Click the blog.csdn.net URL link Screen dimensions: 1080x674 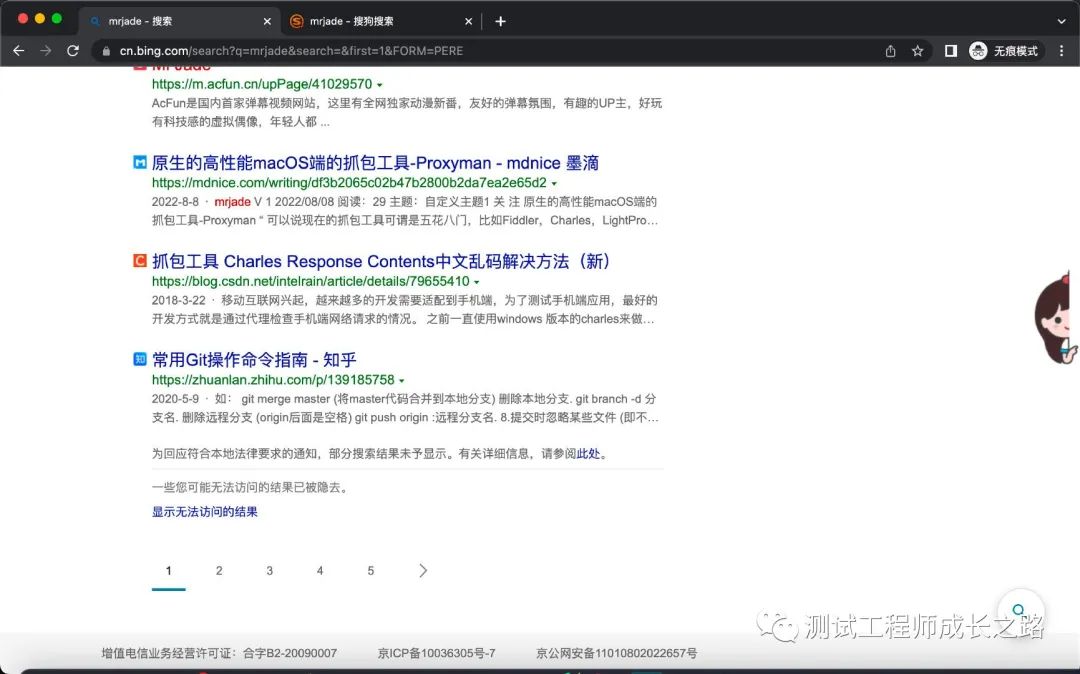tap(311, 281)
